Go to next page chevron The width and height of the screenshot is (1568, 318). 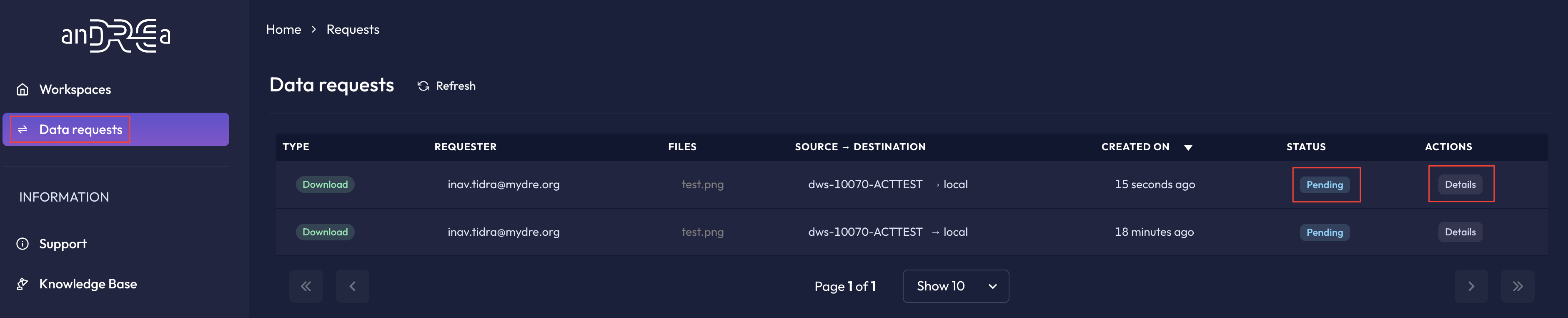tap(1470, 286)
